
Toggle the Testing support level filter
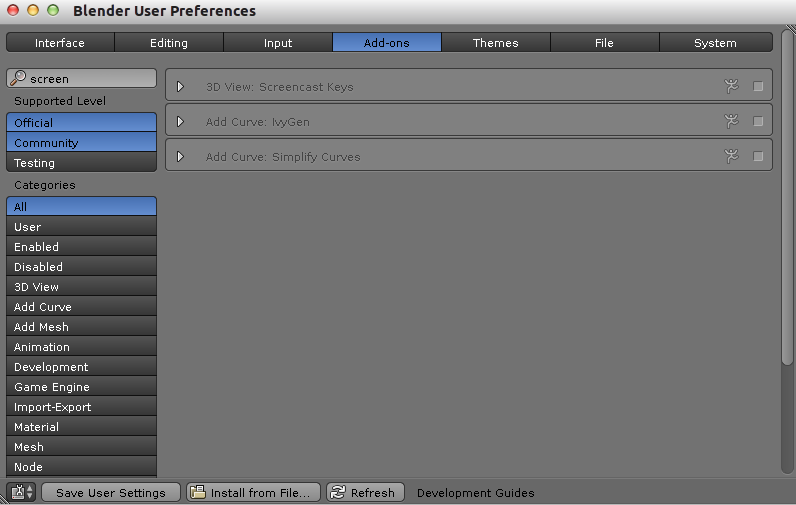[x=81, y=162]
